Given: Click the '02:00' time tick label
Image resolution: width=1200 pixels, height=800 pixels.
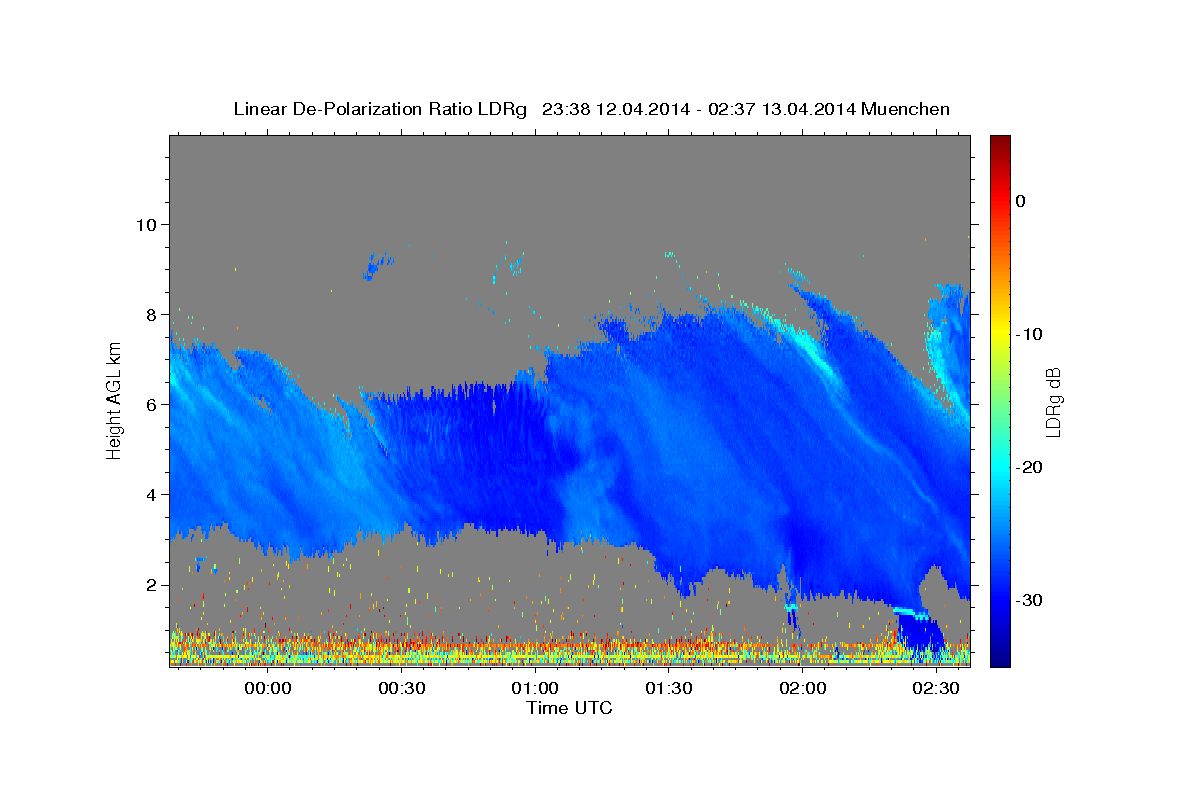Looking at the screenshot, I should tap(802, 688).
